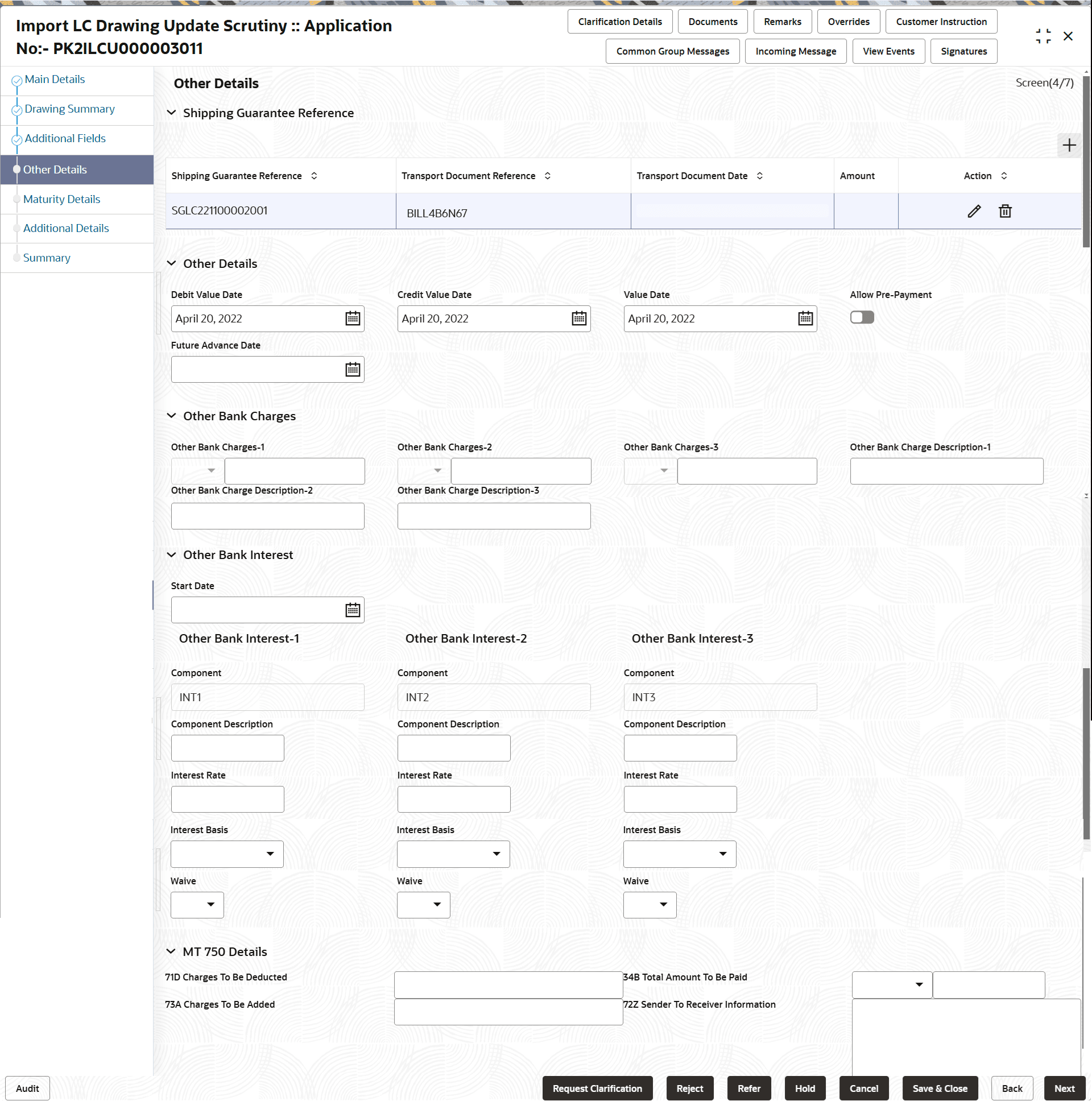This screenshot has width=1092, height=1101.
Task: Collapse the MT 750 Details section
Action: click(172, 951)
